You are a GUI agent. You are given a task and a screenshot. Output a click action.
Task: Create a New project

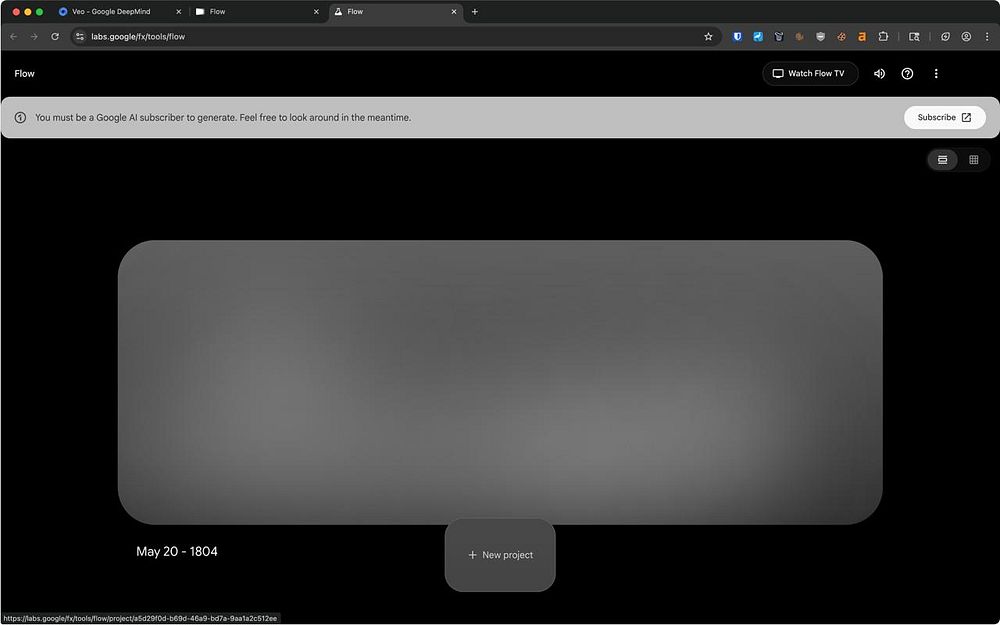pyautogui.click(x=500, y=555)
